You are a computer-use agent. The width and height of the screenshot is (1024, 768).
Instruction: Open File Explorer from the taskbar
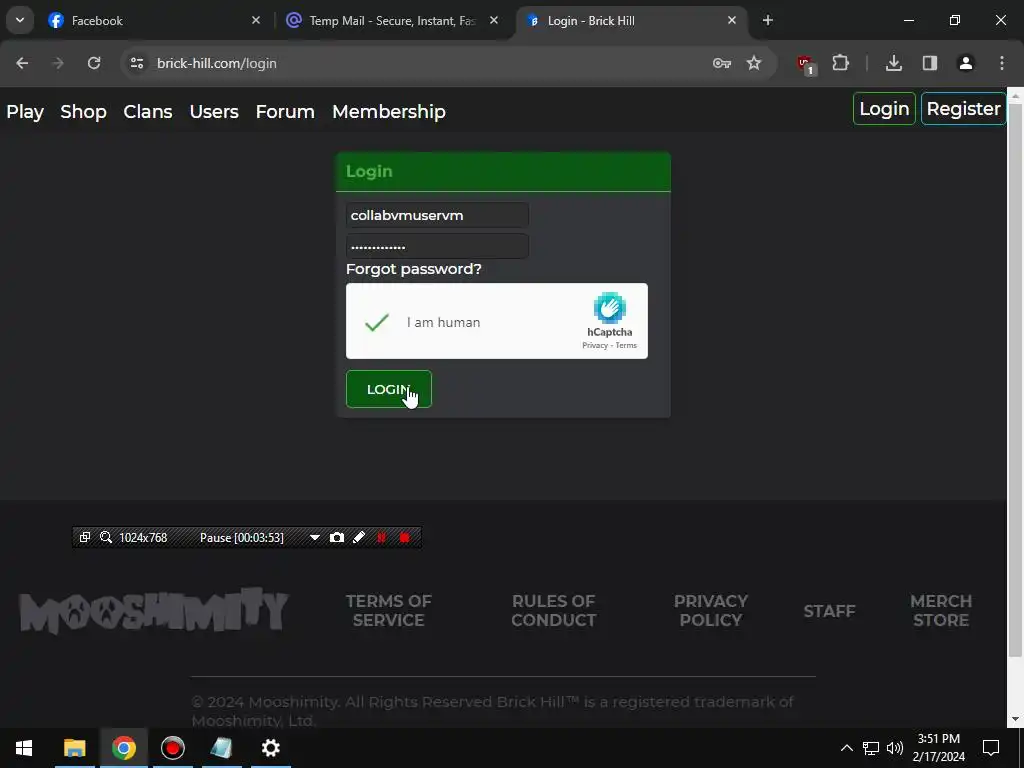pos(74,748)
